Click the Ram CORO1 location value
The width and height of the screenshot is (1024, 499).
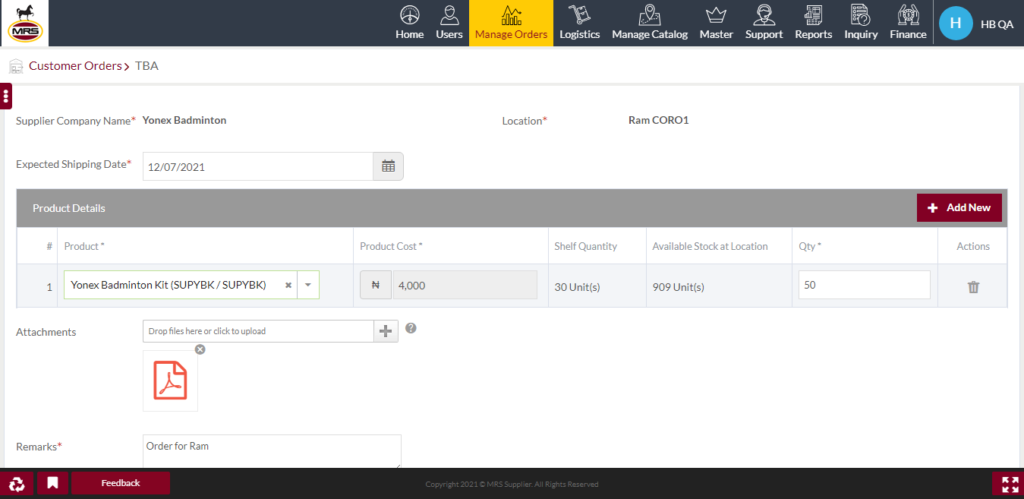658,120
